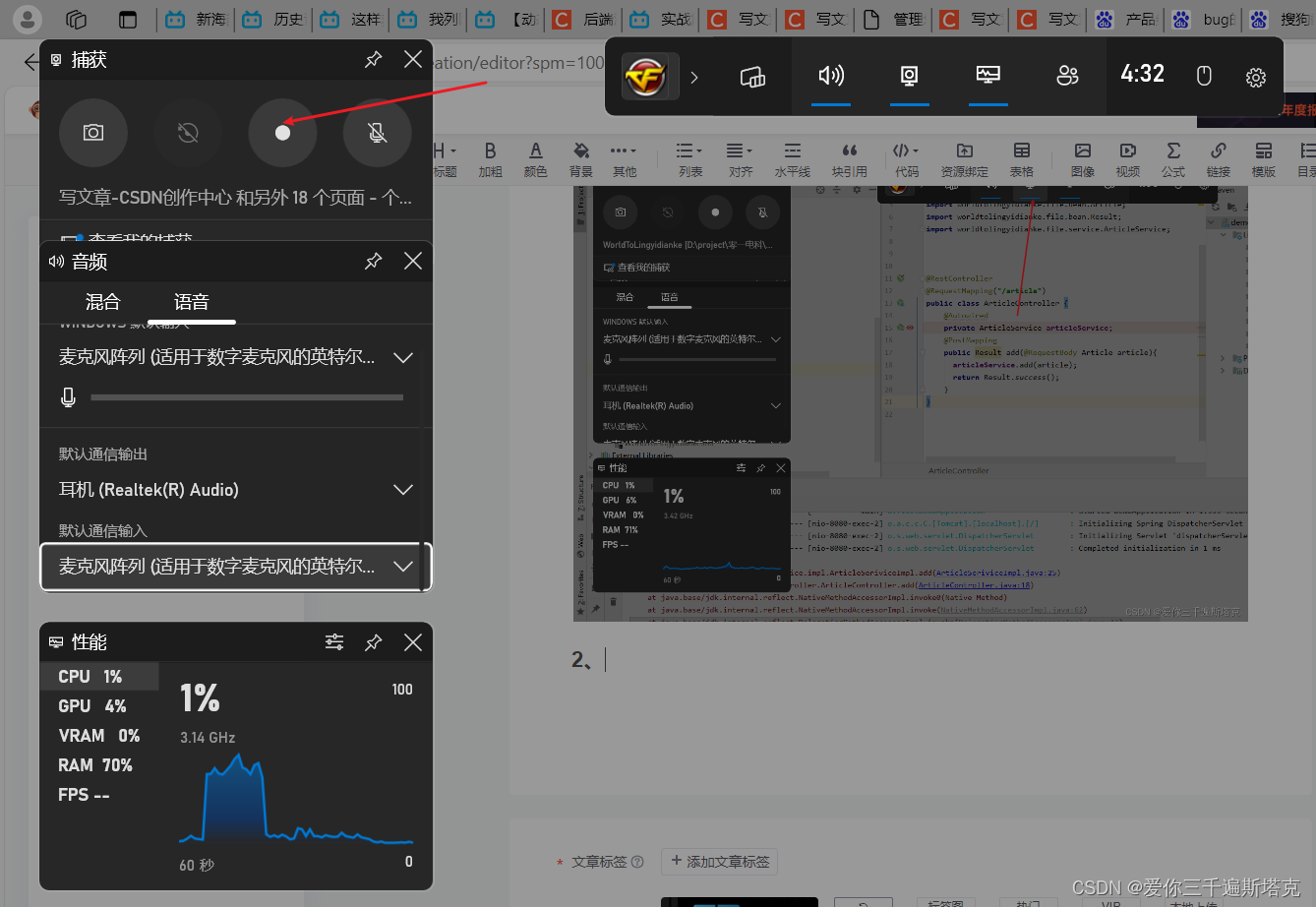Expand 默认通信输入 microphone array dropdown

click(236, 567)
